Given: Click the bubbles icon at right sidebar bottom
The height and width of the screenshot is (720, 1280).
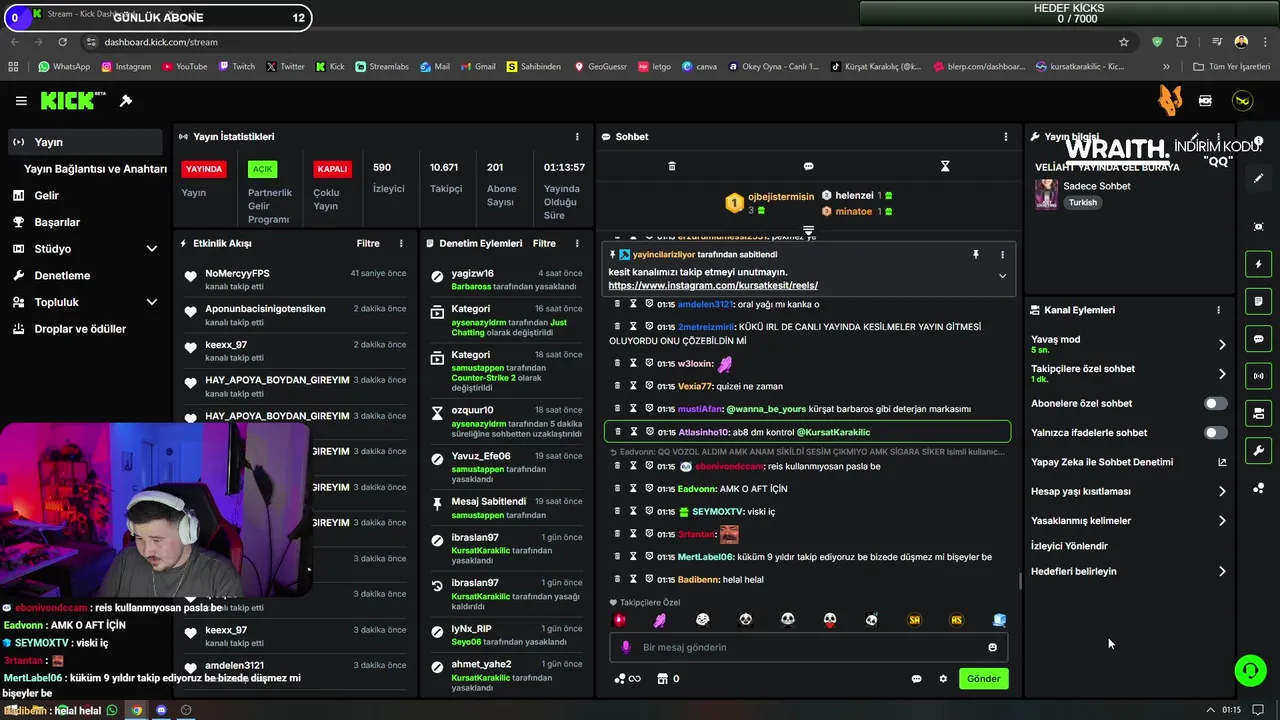Looking at the screenshot, I should click(1259, 488).
